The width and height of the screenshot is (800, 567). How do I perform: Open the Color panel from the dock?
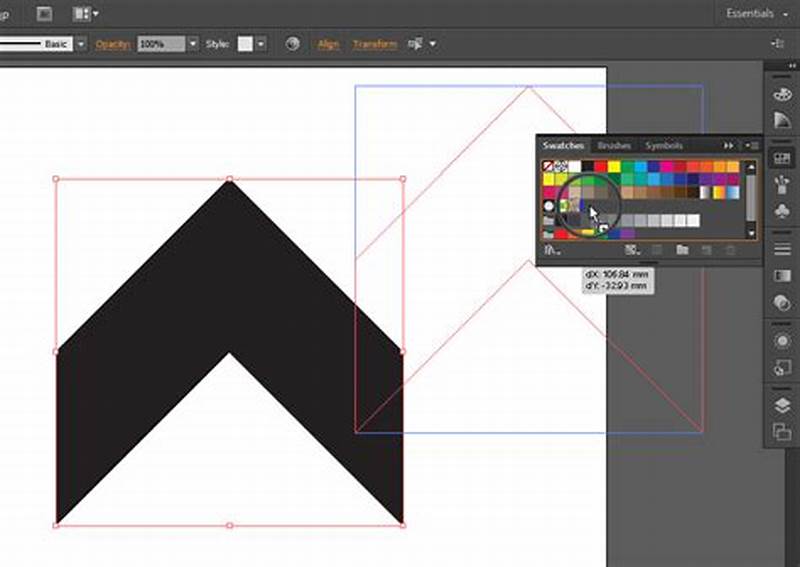(782, 94)
